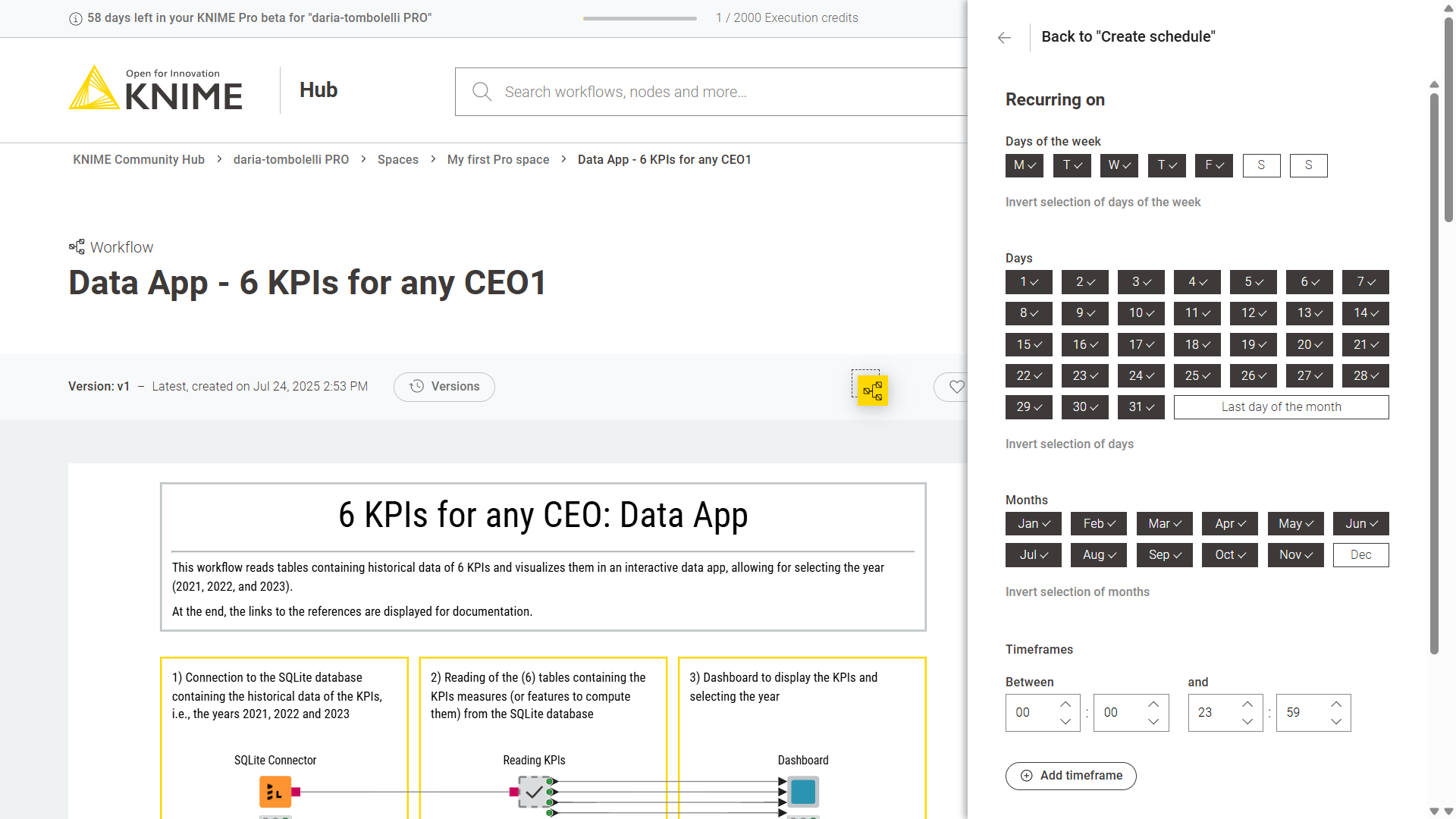Decrease the end hour with down chevron

pyautogui.click(x=1247, y=721)
